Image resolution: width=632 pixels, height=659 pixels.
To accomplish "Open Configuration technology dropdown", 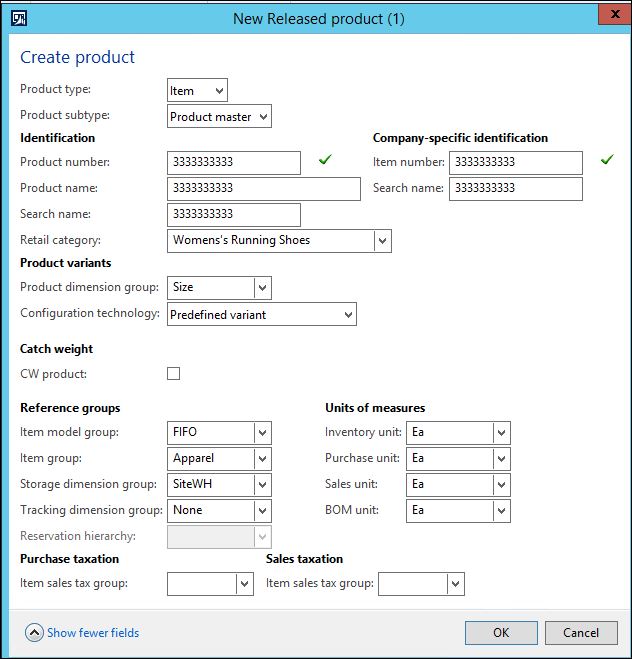I will coord(347,314).
